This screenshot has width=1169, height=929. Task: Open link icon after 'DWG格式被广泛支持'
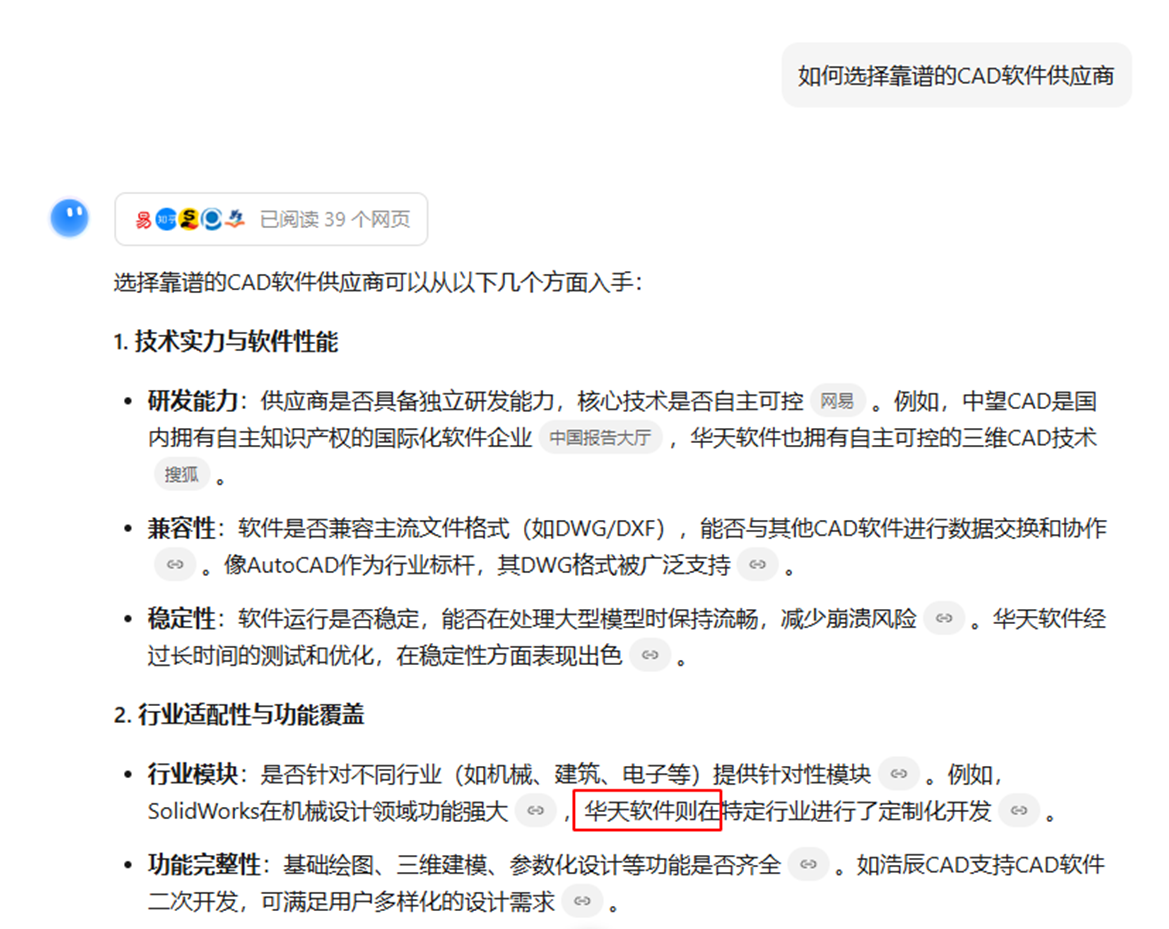(758, 564)
